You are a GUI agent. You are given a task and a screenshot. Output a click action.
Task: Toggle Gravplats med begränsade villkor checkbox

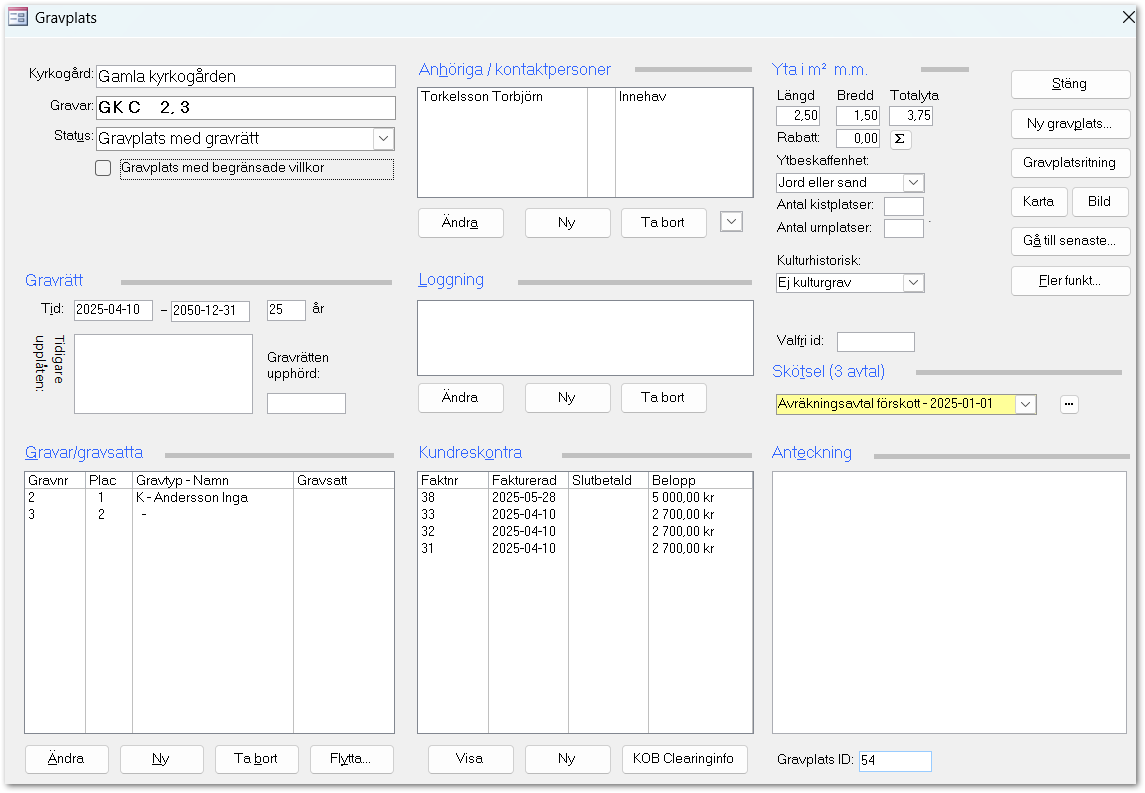pos(103,168)
